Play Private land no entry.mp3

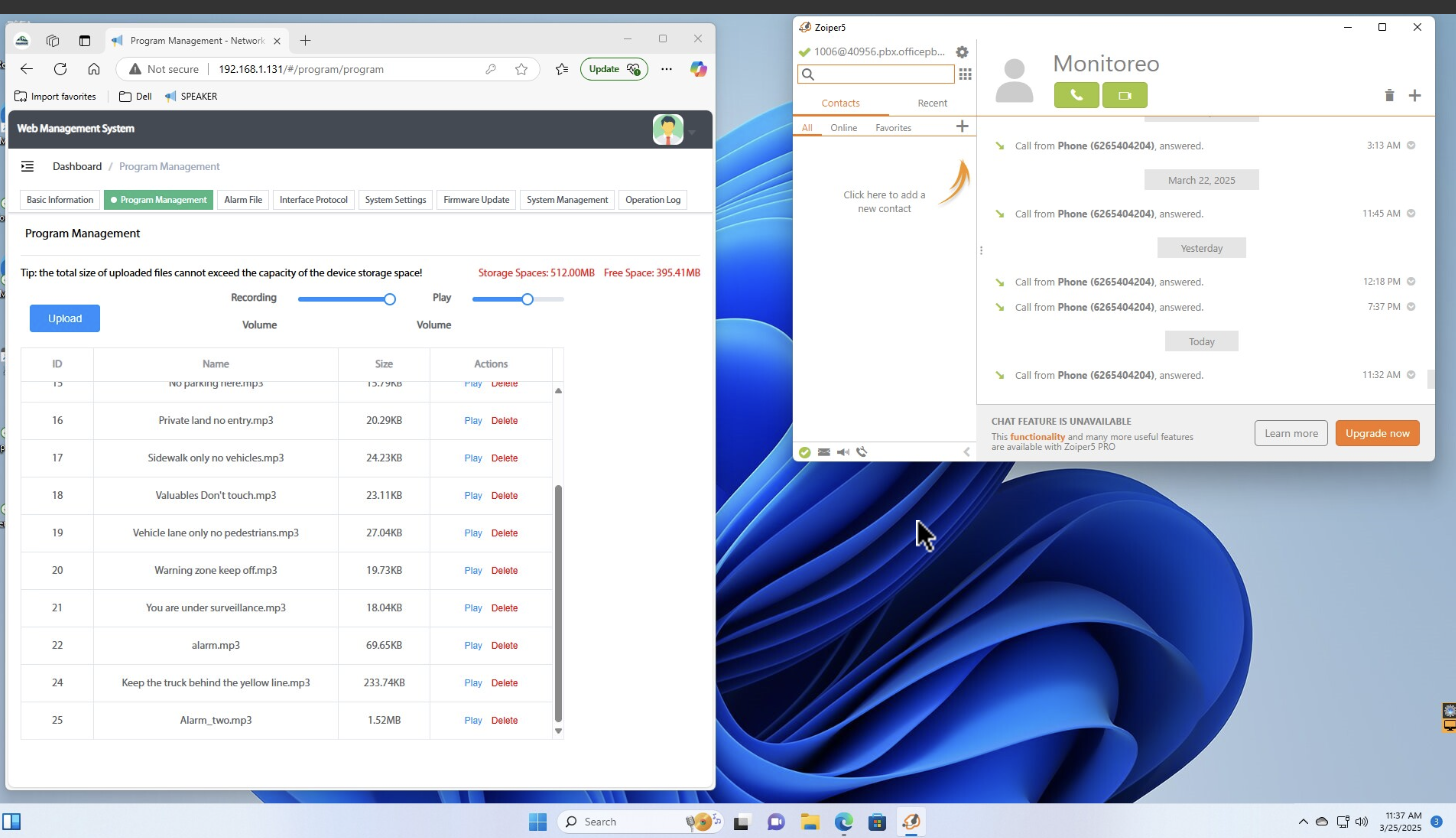coord(473,421)
